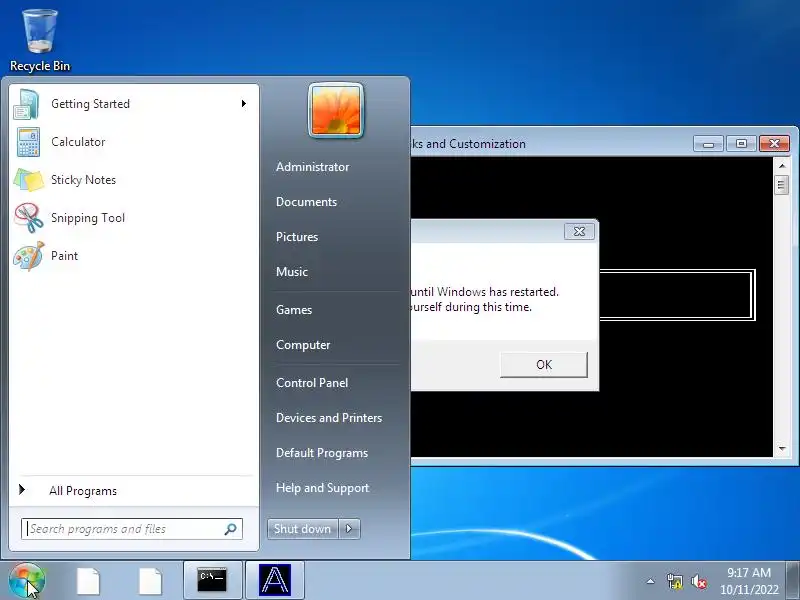Close the Customization window

click(774, 144)
